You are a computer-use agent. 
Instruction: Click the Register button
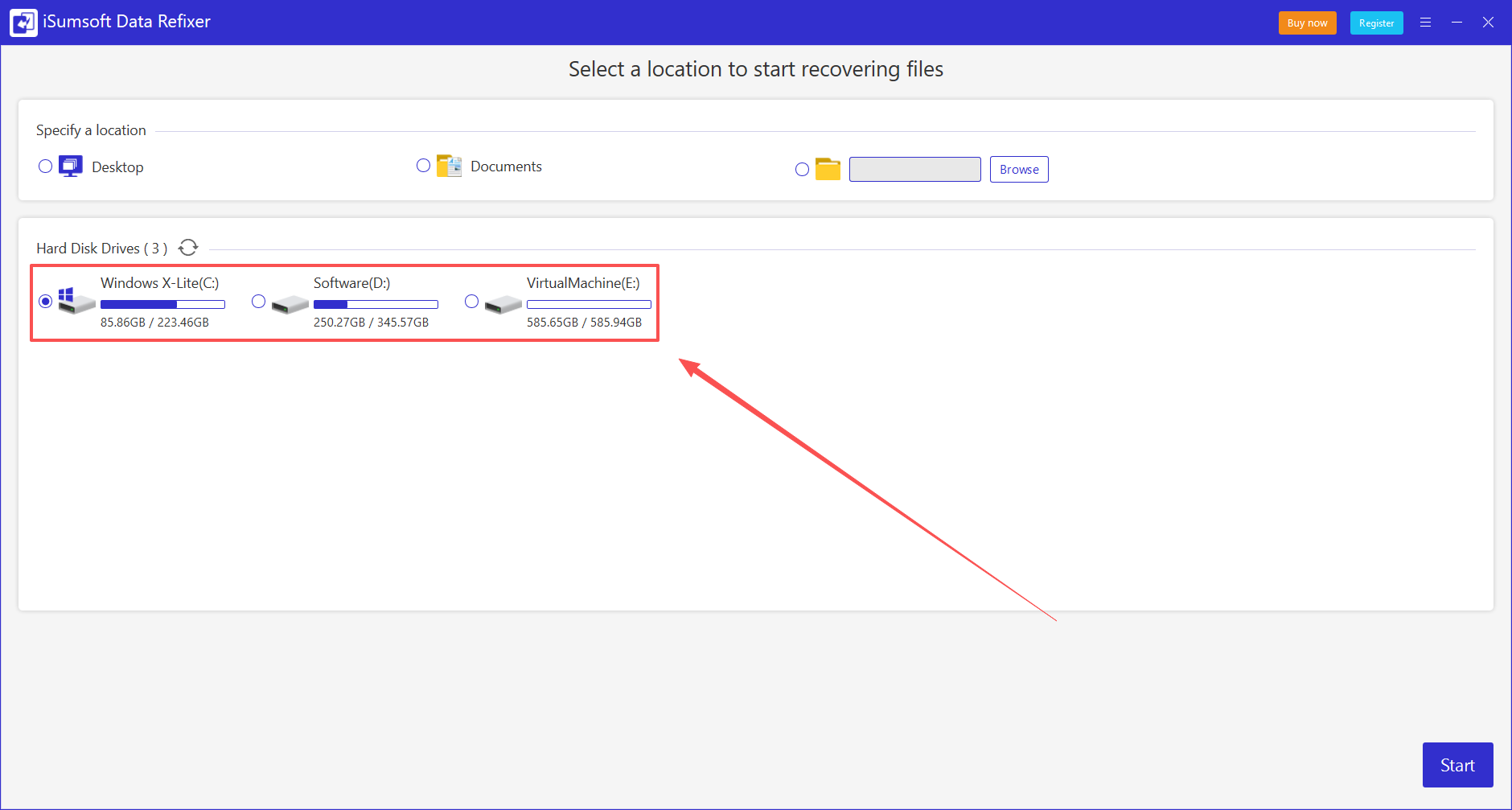pyautogui.click(x=1376, y=23)
